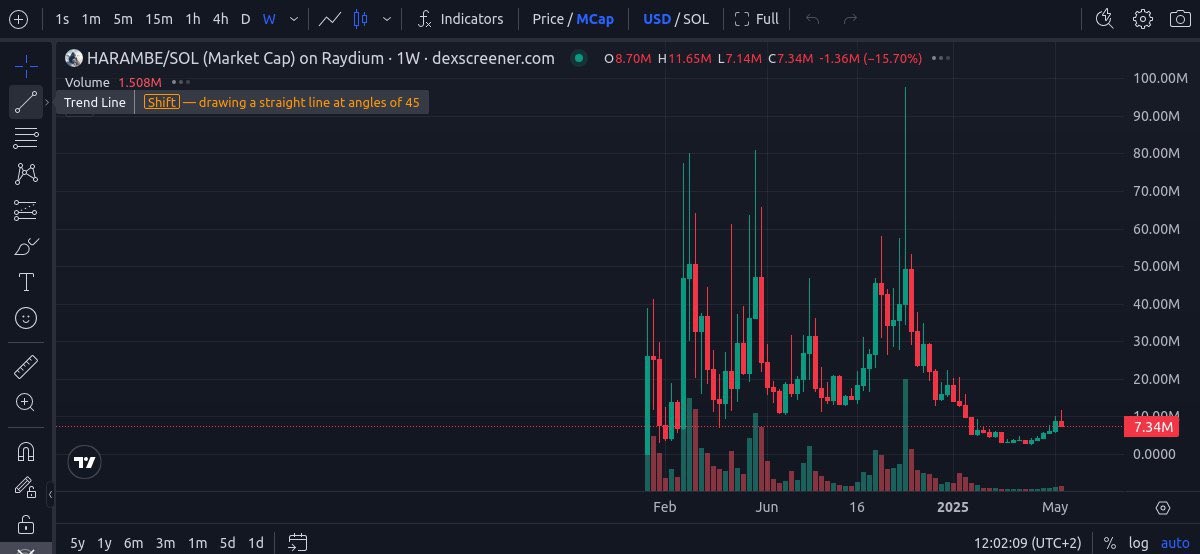Select the 4h timeframe
Screen dimensions: 1200x554
click(221, 19)
